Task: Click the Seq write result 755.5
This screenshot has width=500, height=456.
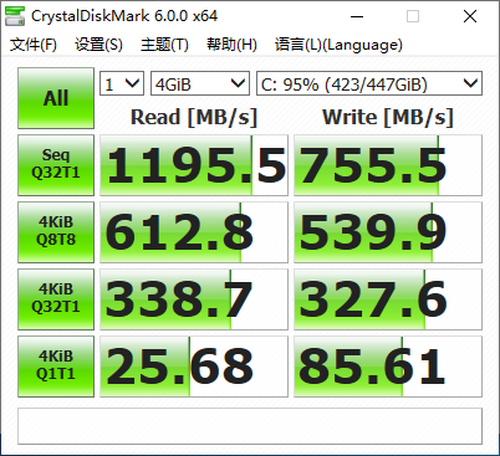Action: (388, 165)
